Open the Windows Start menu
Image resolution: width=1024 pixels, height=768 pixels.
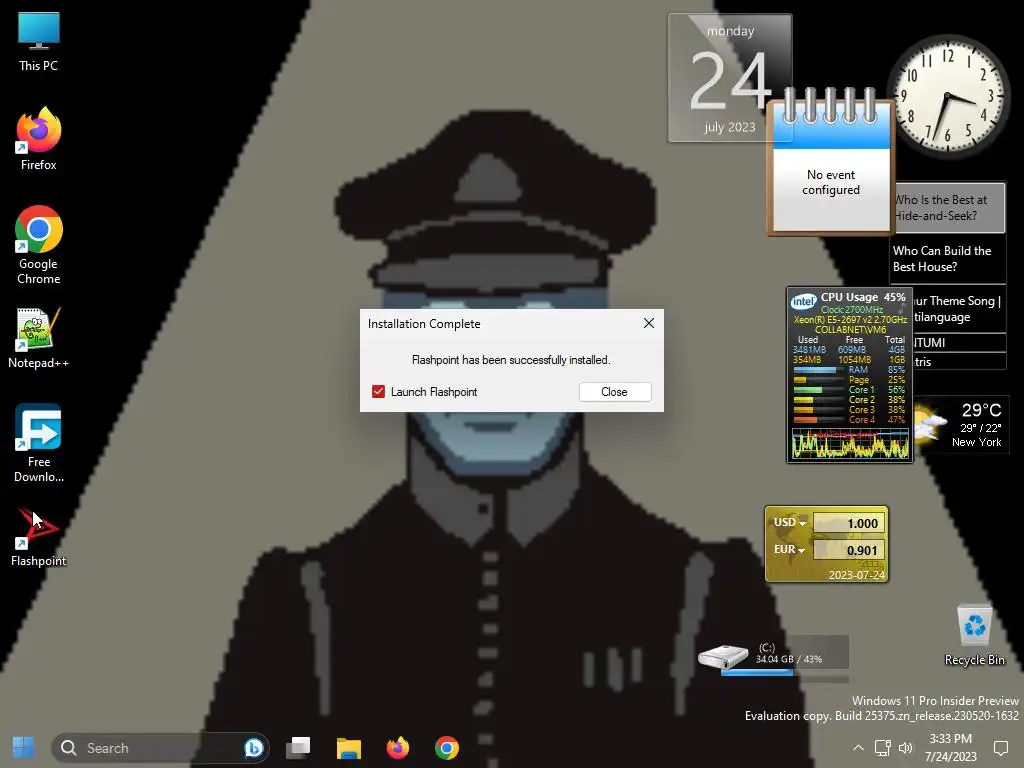click(x=24, y=747)
